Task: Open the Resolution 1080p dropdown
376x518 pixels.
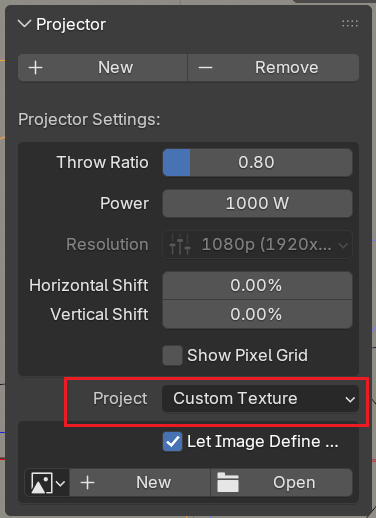Action: [257, 245]
